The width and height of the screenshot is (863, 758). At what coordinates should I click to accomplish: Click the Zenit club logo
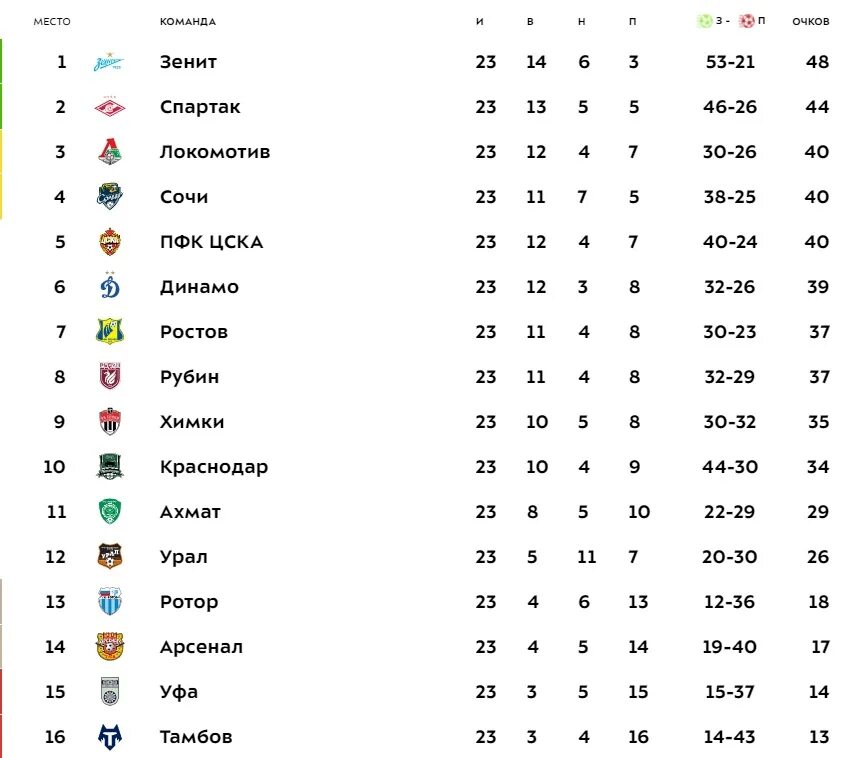point(109,62)
